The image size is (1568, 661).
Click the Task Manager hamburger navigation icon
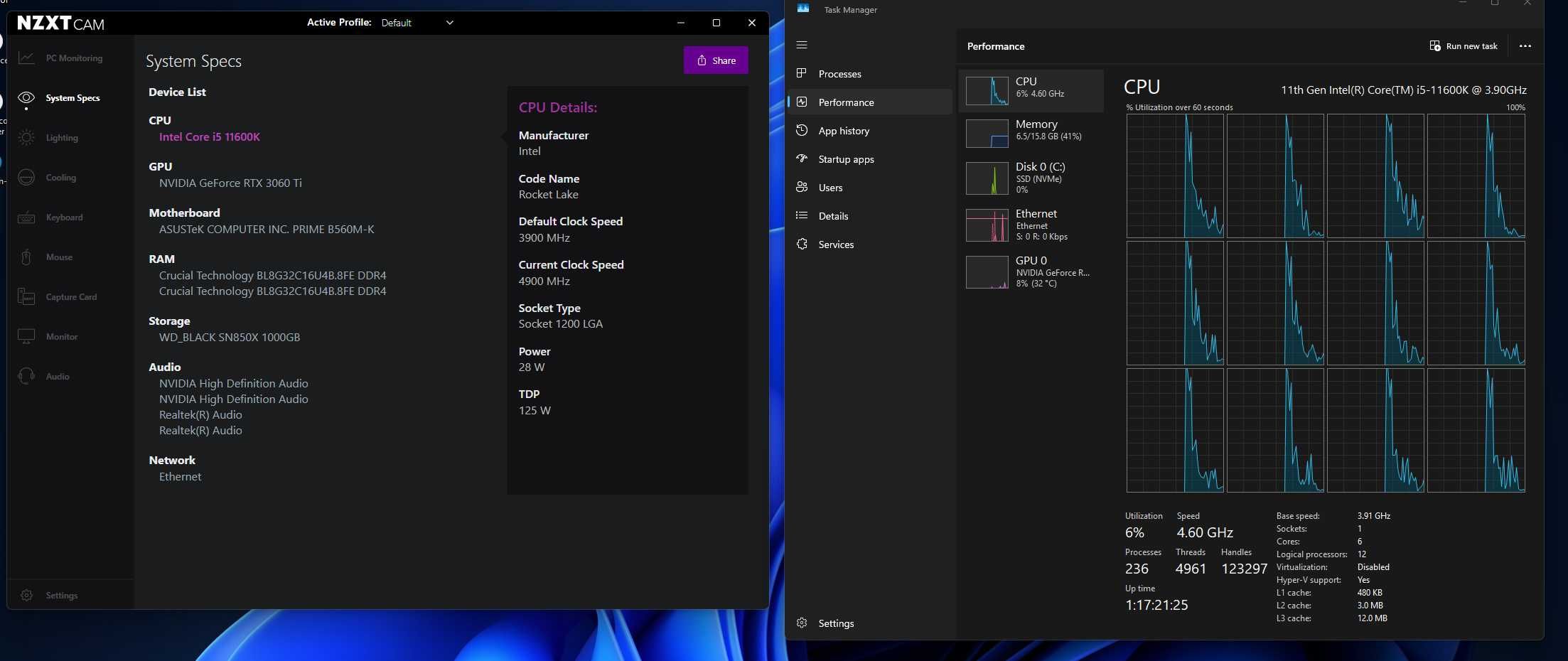pos(802,45)
